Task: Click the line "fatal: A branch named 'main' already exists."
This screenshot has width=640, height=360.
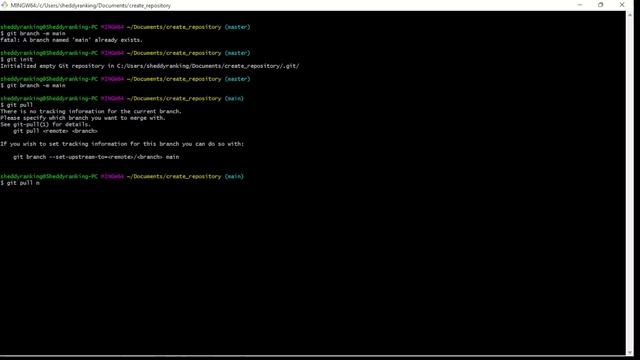Action: click(71, 40)
